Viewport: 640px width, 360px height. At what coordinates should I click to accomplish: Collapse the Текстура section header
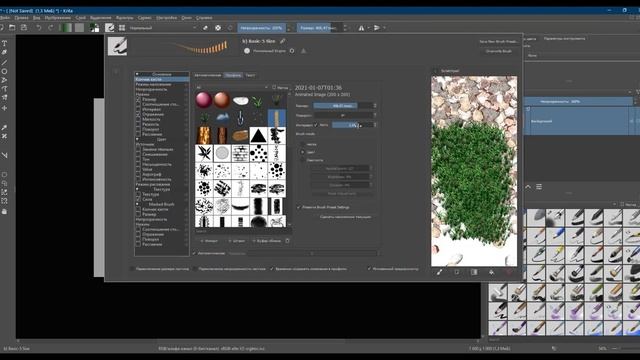[137, 189]
